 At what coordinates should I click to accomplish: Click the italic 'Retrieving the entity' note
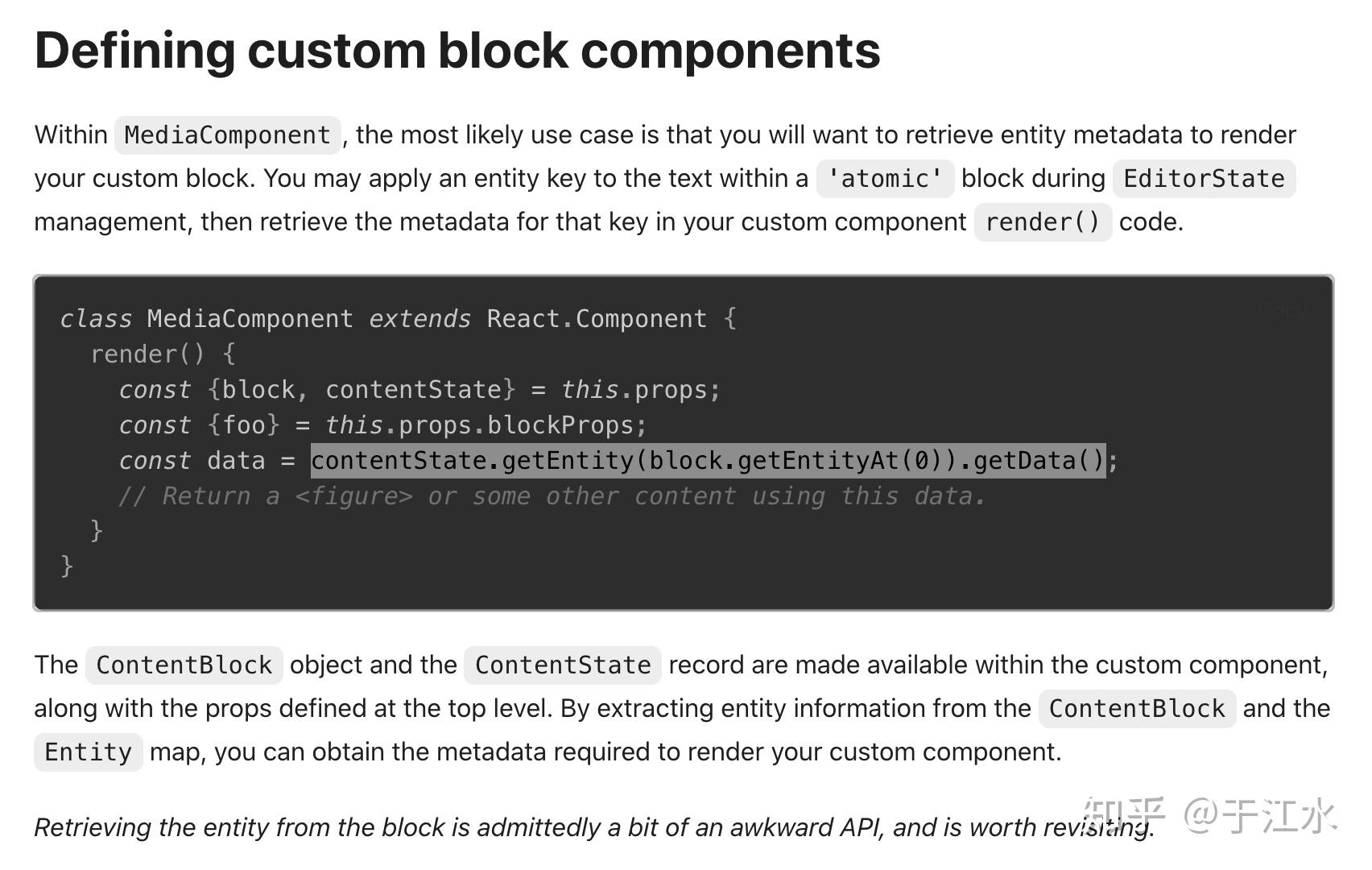pos(594,827)
